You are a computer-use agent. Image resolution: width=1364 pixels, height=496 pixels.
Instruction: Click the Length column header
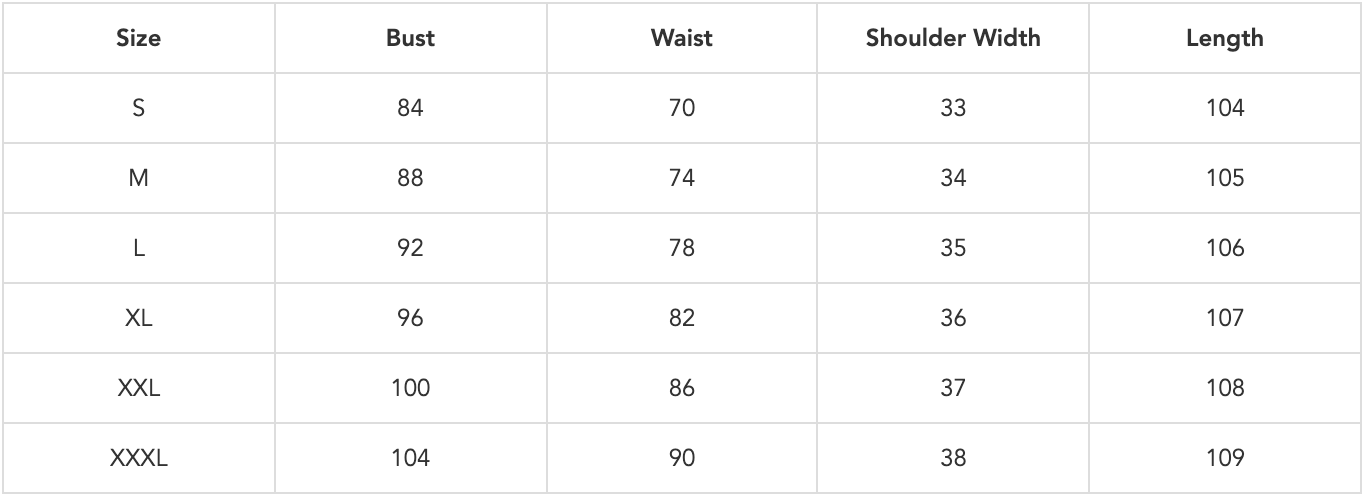[1225, 38]
